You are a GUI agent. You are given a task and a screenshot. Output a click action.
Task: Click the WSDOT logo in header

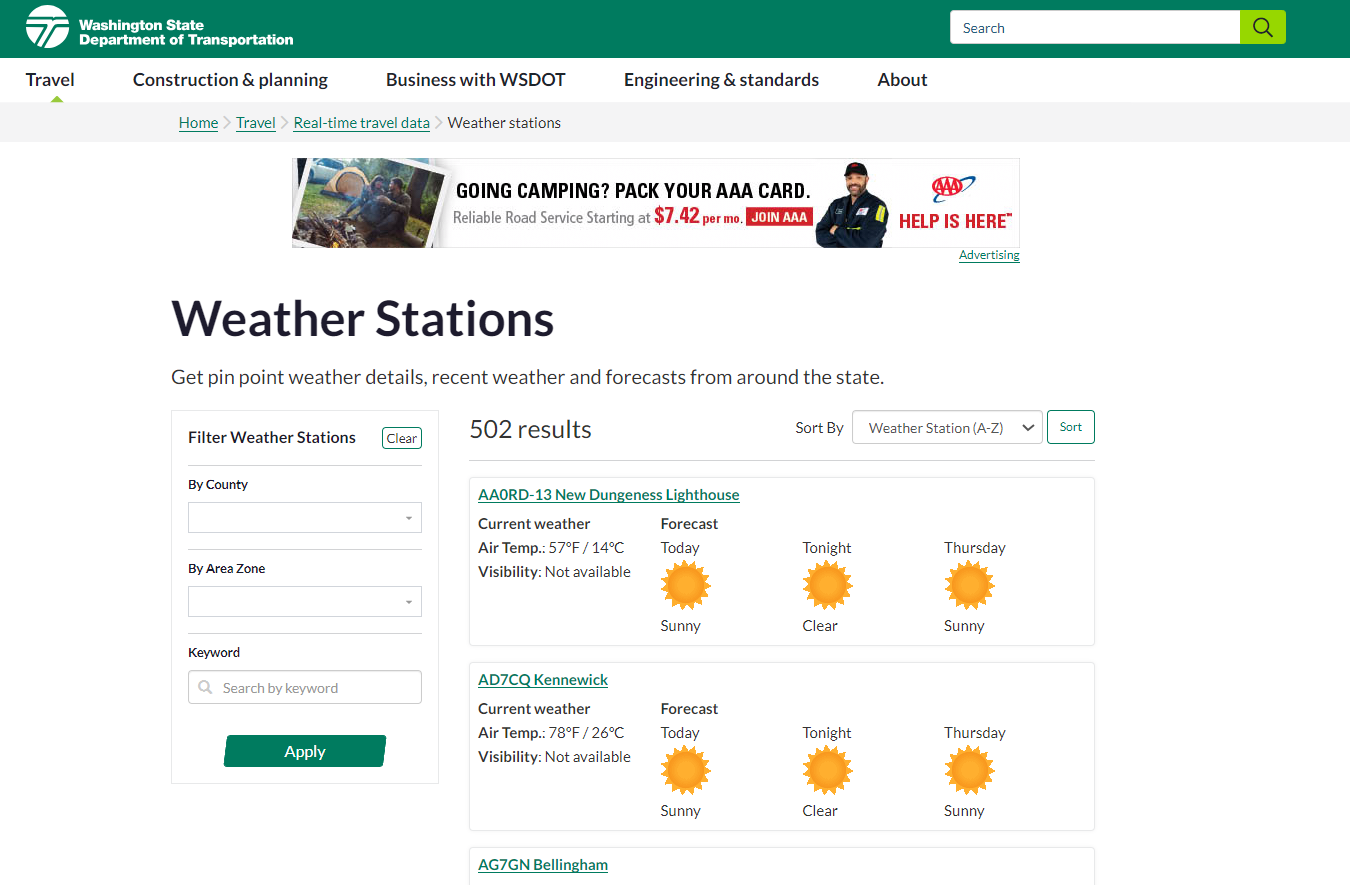(x=160, y=28)
